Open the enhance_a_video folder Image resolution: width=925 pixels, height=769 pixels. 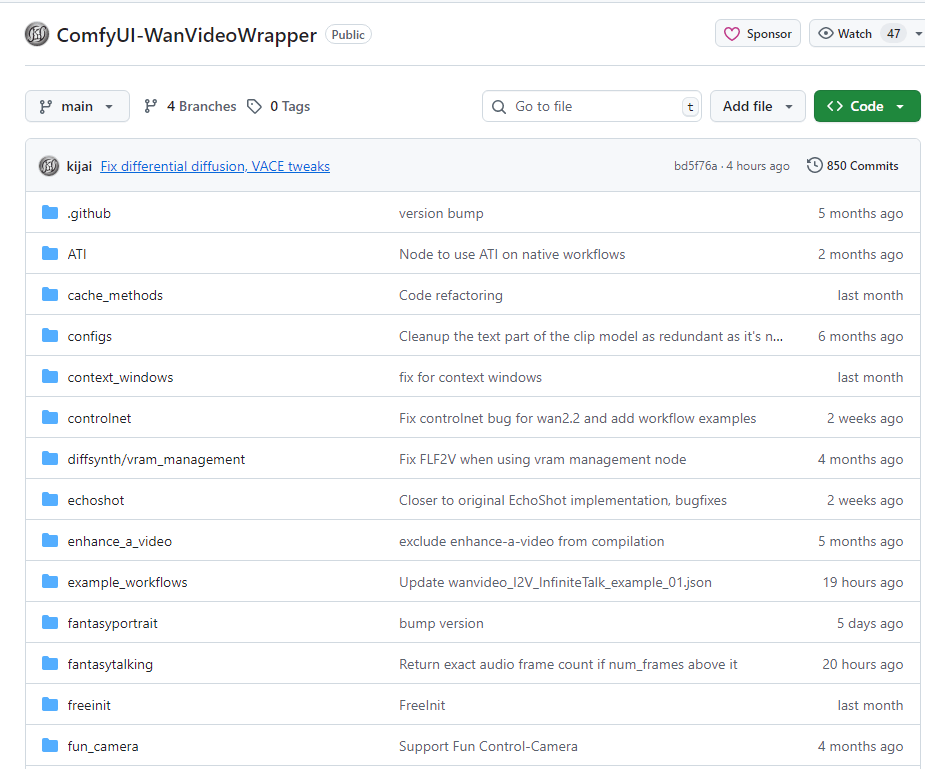pyautogui.click(x=120, y=541)
